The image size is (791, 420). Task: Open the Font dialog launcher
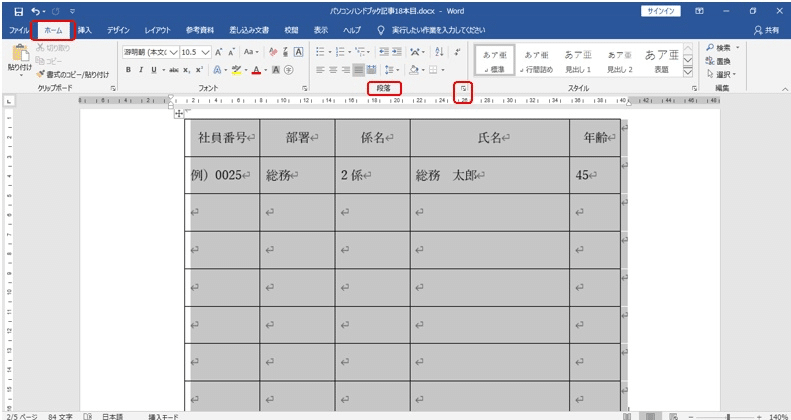pos(305,88)
